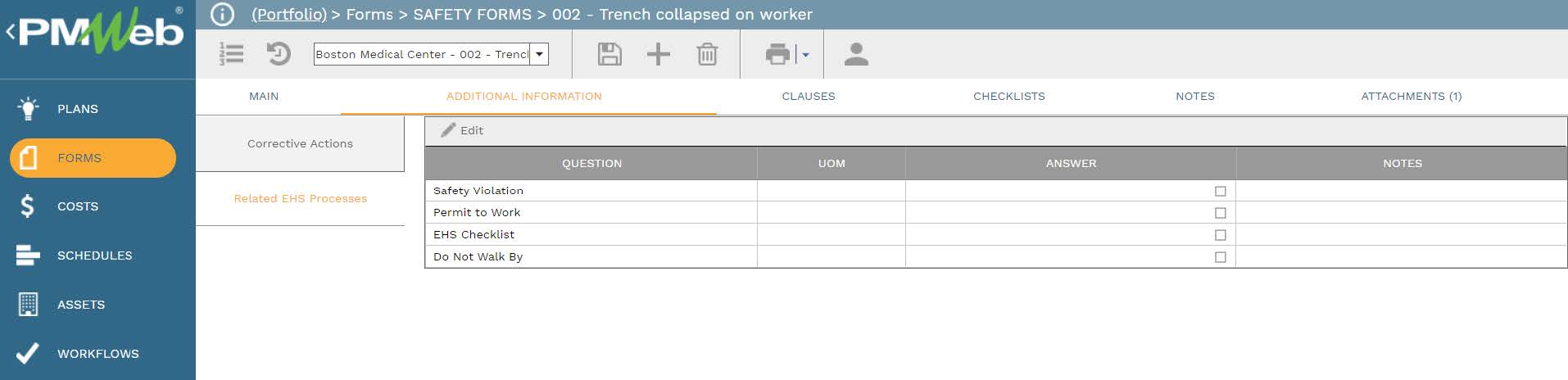The height and width of the screenshot is (380, 1568).
Task: Click the NOTES column header in table
Action: (x=1403, y=163)
